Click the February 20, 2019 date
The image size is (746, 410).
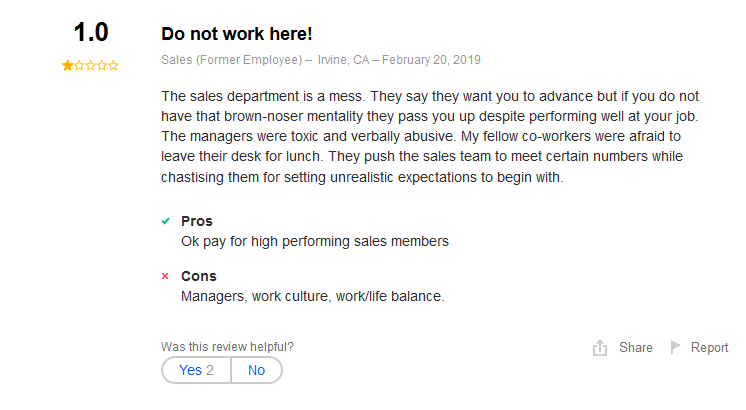coord(431,60)
